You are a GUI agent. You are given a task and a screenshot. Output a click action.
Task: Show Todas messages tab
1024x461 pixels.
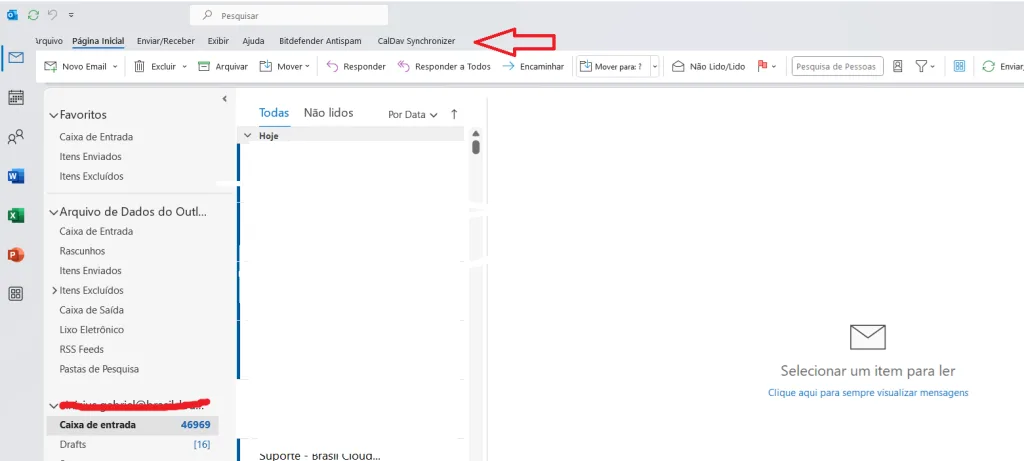[274, 113]
